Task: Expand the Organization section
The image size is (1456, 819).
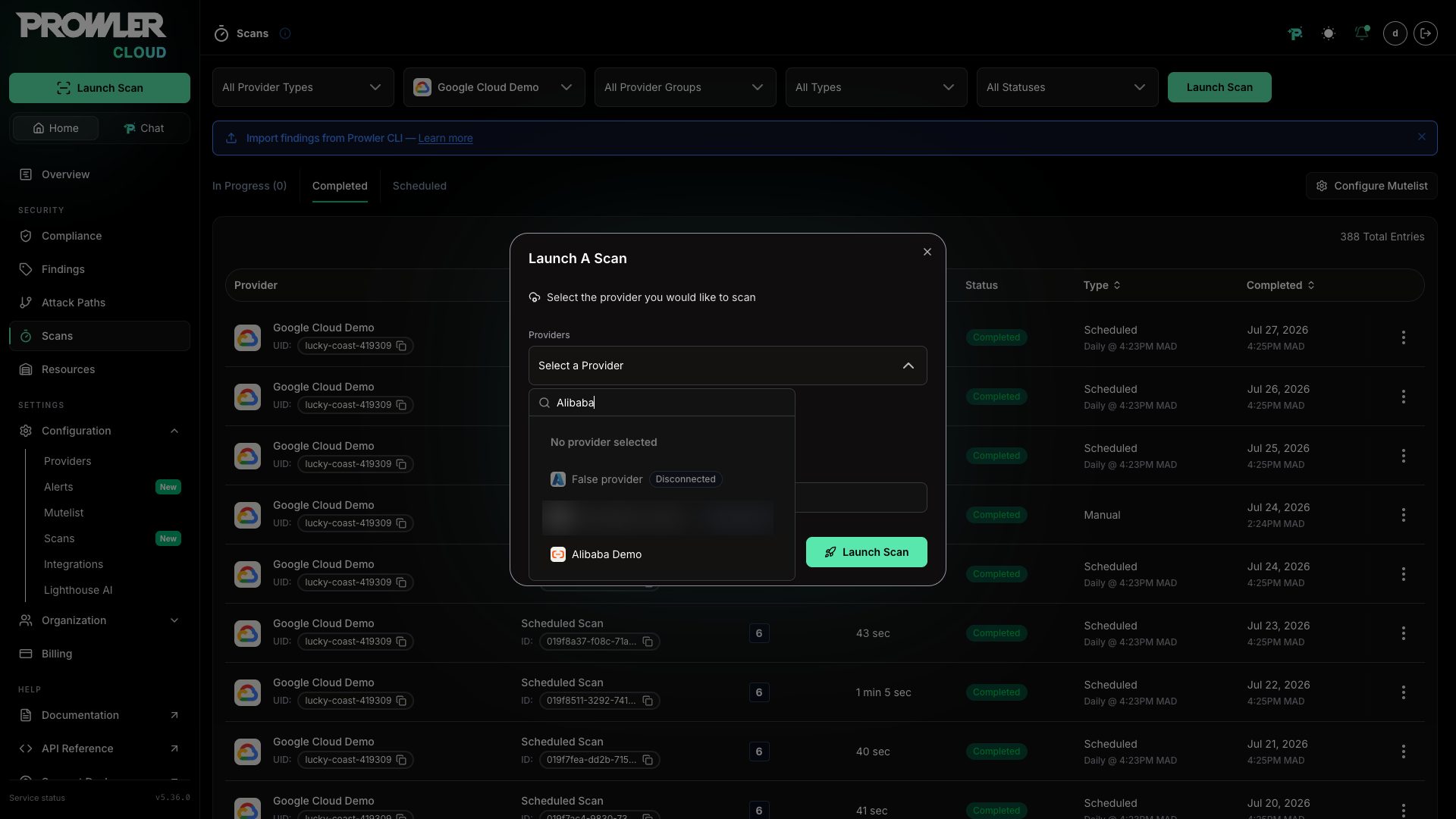Action: pos(99,620)
